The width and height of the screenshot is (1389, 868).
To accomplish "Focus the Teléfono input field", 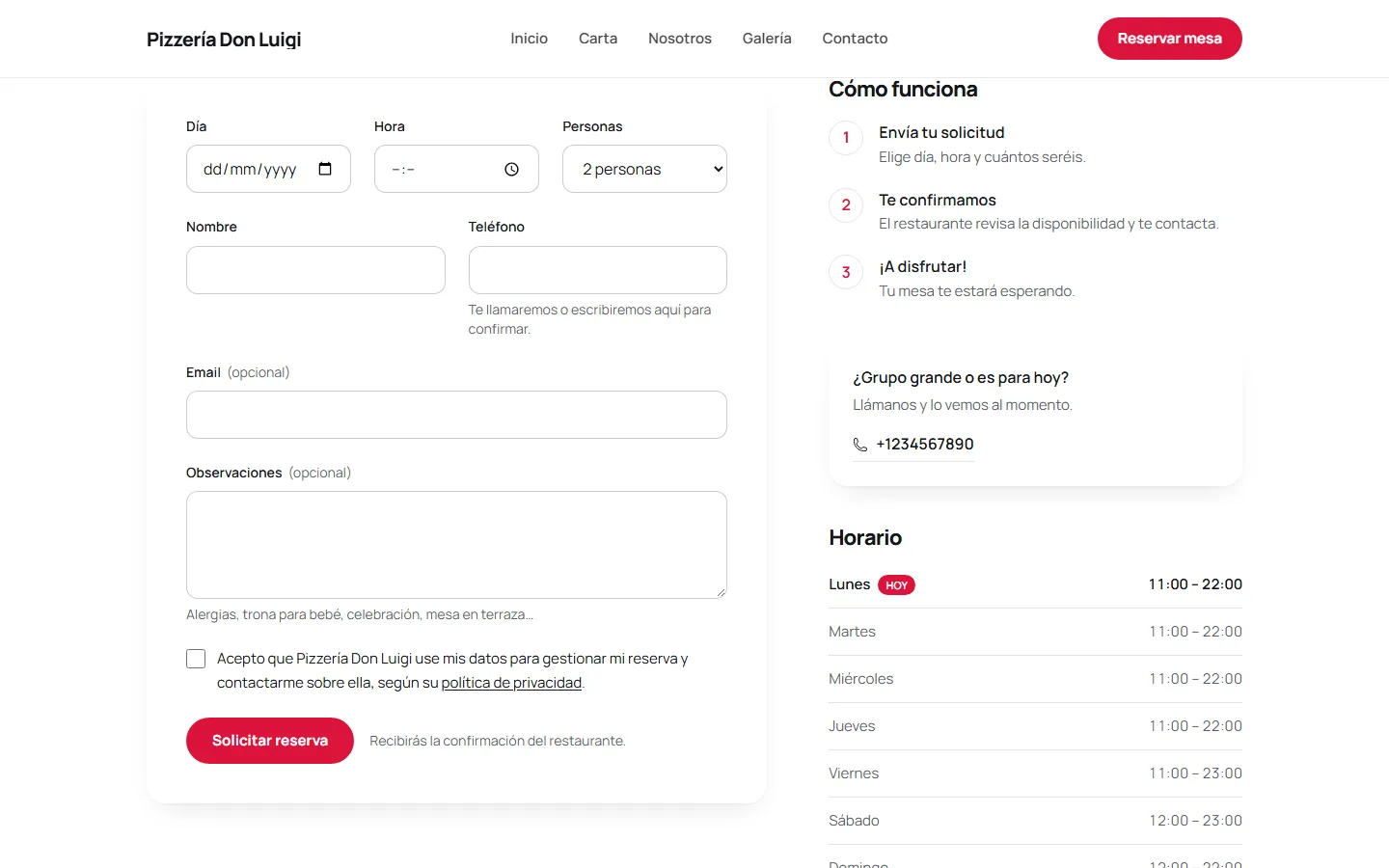I will click(598, 270).
